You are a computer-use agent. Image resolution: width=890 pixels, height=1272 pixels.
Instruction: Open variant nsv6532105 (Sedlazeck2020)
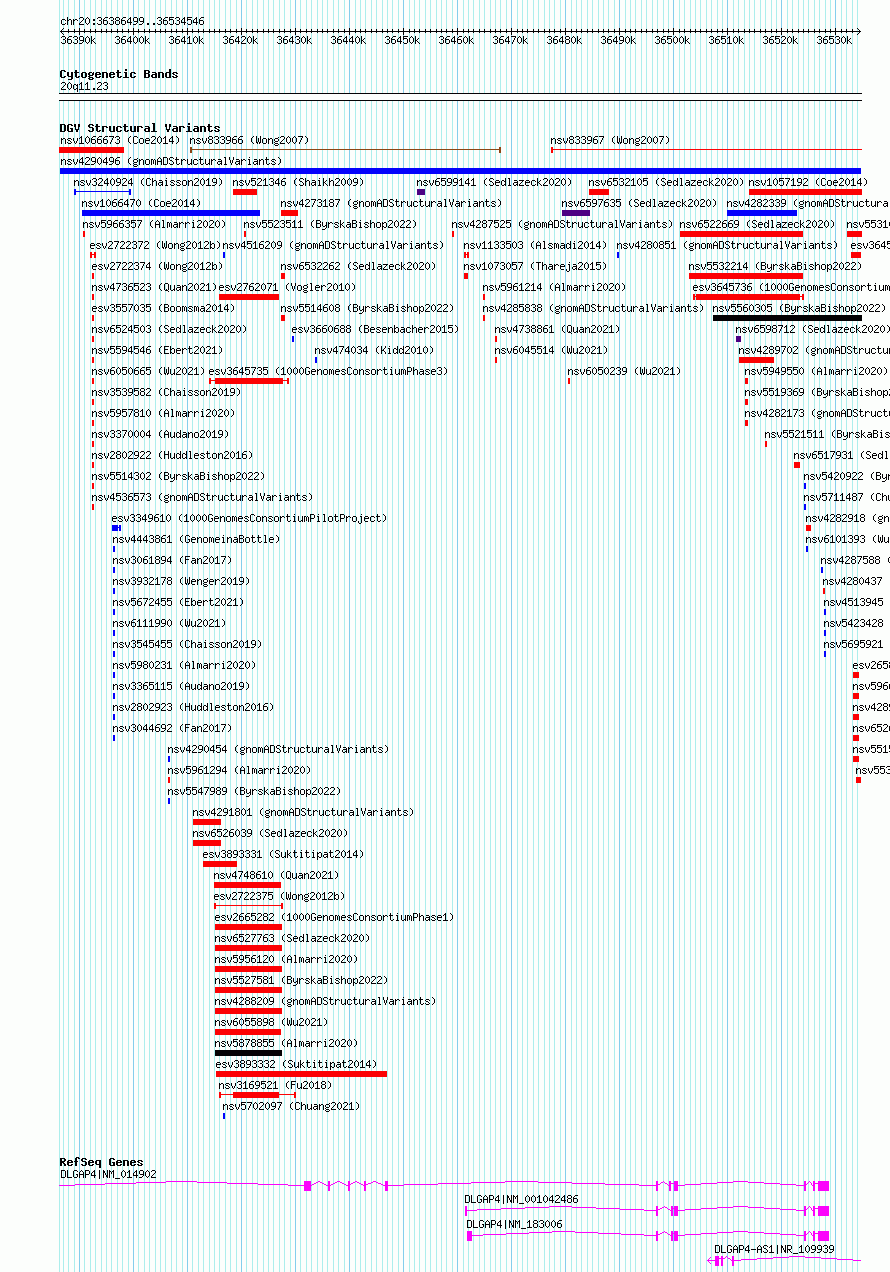[x=666, y=183]
